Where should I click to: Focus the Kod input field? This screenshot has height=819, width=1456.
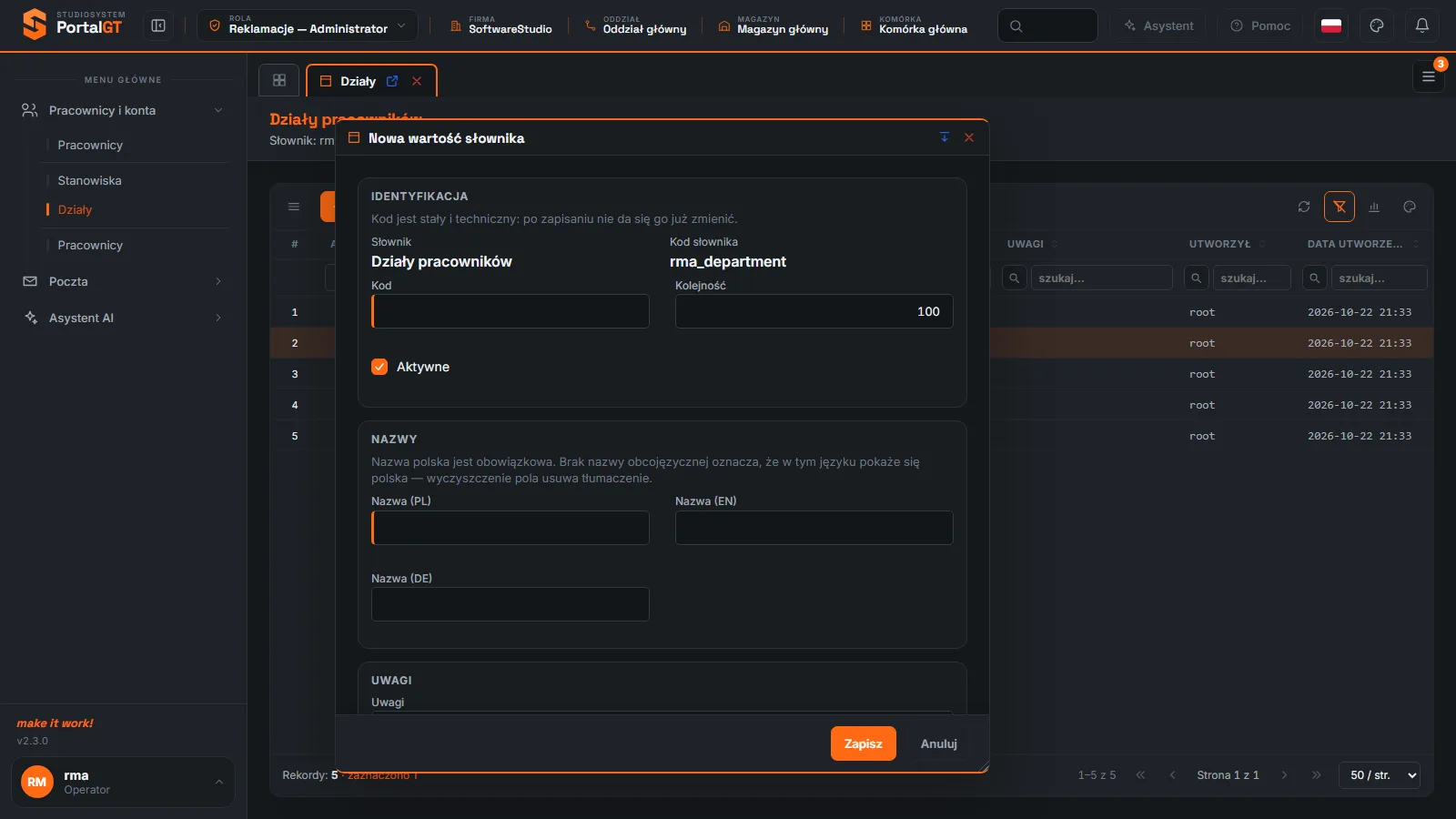coord(511,311)
